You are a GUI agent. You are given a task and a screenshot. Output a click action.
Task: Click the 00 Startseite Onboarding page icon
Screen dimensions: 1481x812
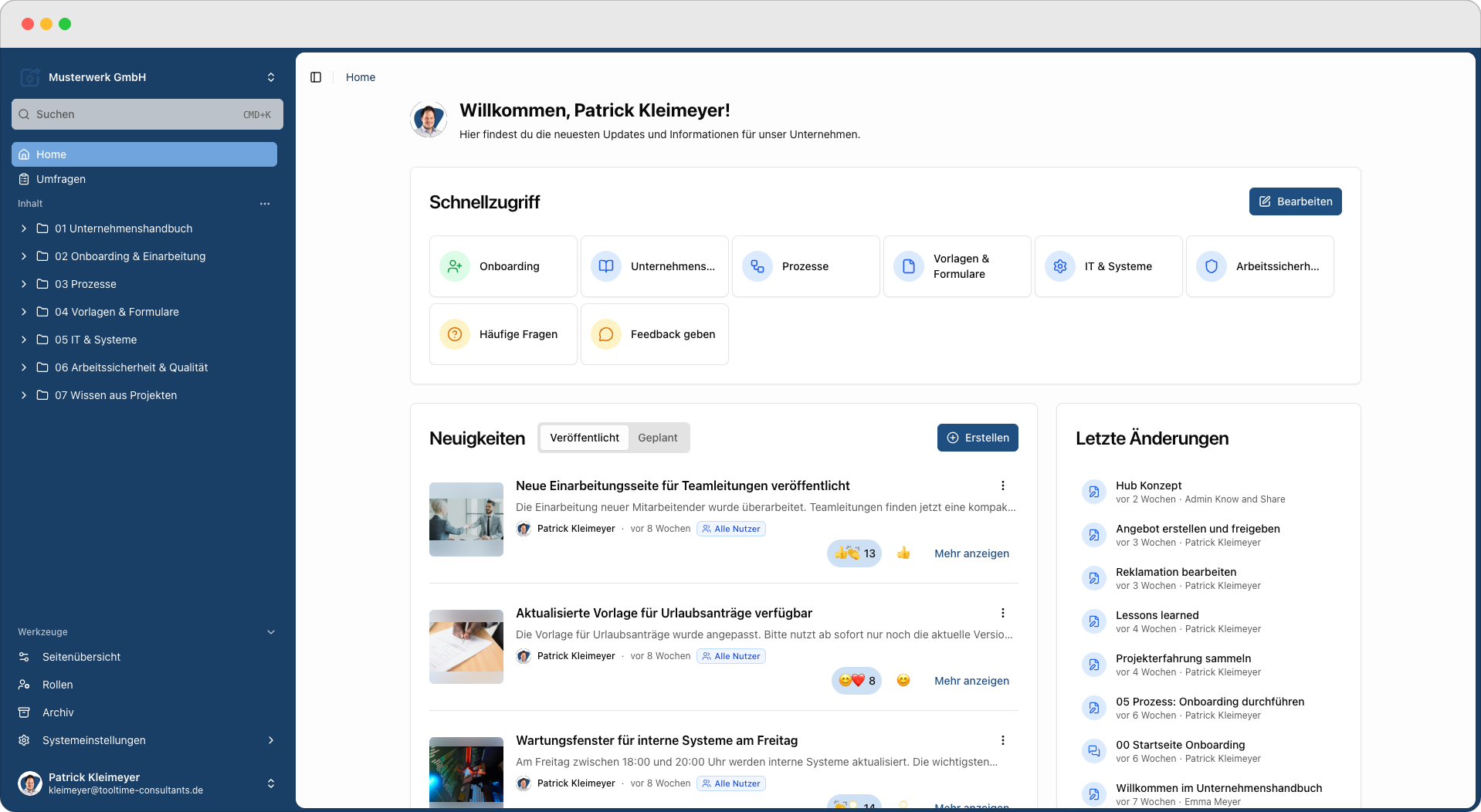point(1094,751)
